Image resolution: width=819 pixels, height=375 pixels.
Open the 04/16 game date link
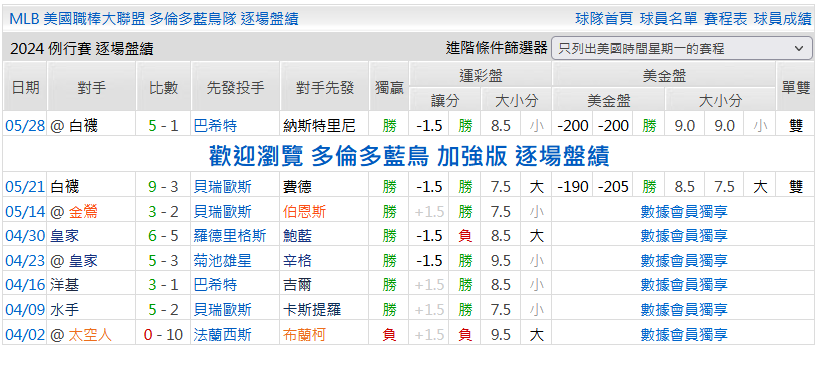25,285
